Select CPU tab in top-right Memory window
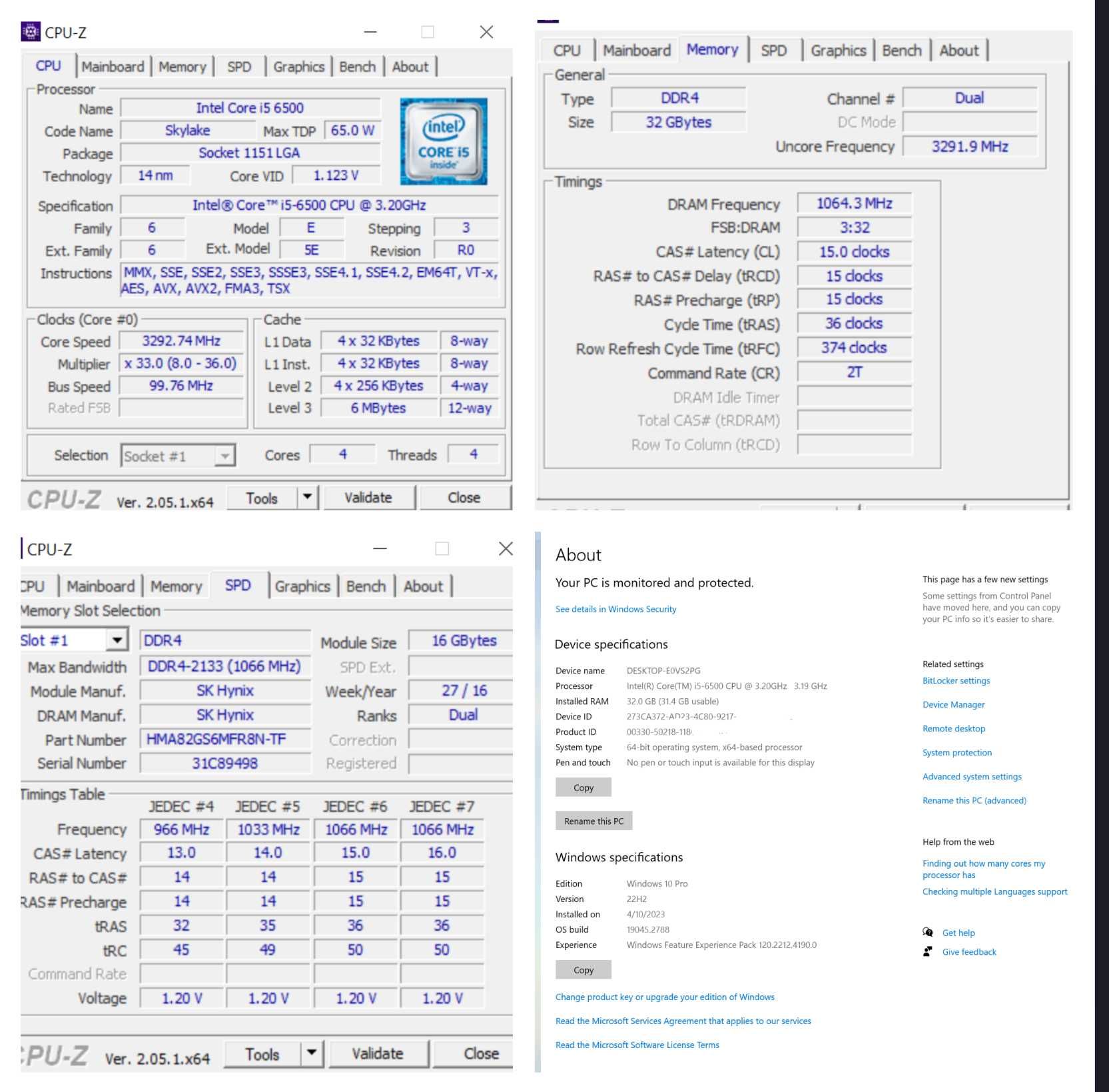The image size is (1109, 1092). (x=567, y=51)
